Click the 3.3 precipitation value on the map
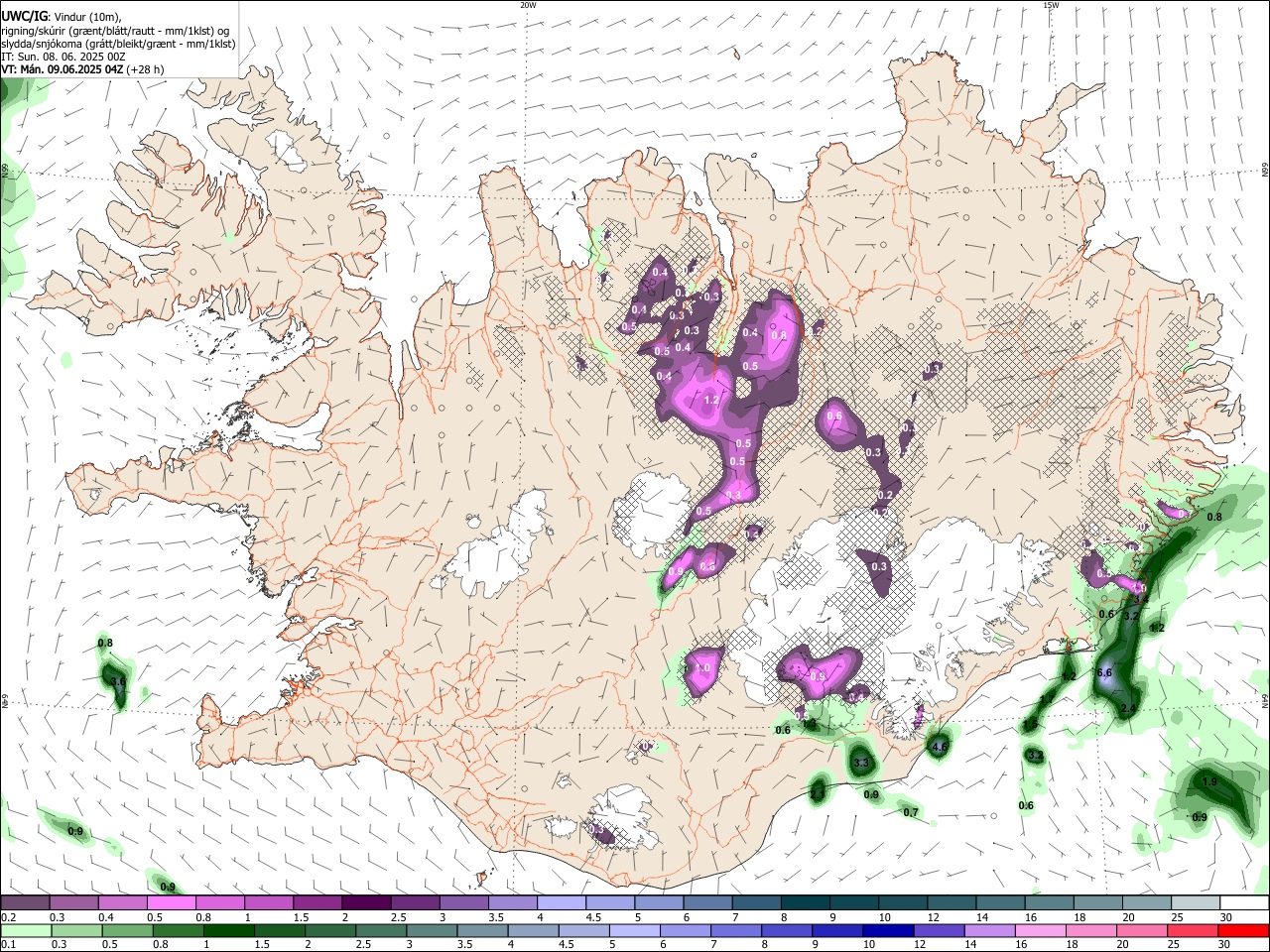1270x952 pixels. pyautogui.click(x=861, y=763)
